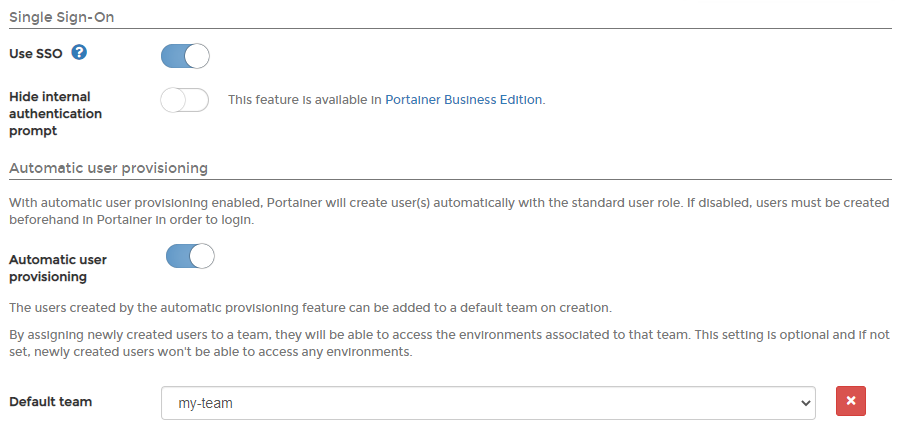Open the Portainer Business Edition link
903x430 pixels.
464,100
